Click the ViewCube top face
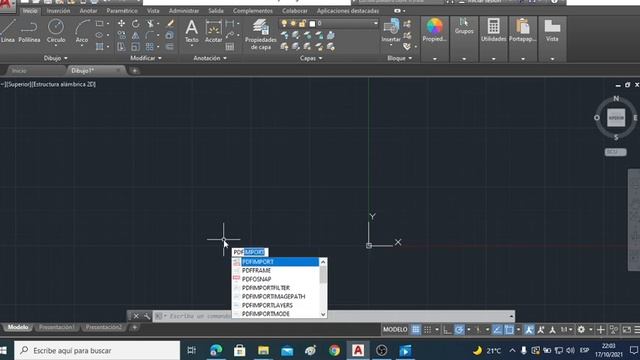This screenshot has width=640, height=360. pyautogui.click(x=616, y=118)
